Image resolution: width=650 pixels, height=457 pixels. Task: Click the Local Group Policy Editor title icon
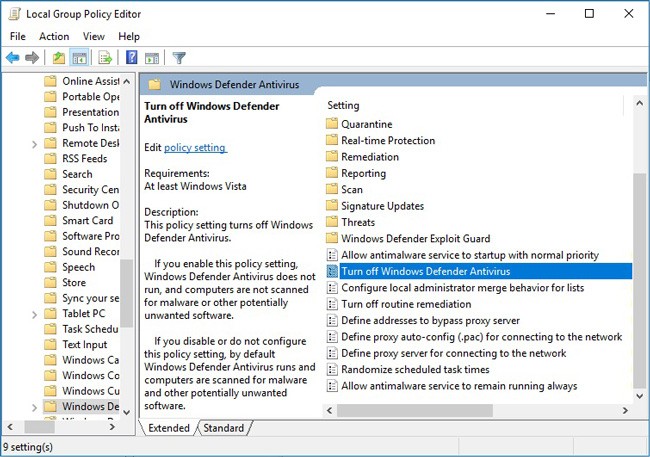(x=14, y=14)
